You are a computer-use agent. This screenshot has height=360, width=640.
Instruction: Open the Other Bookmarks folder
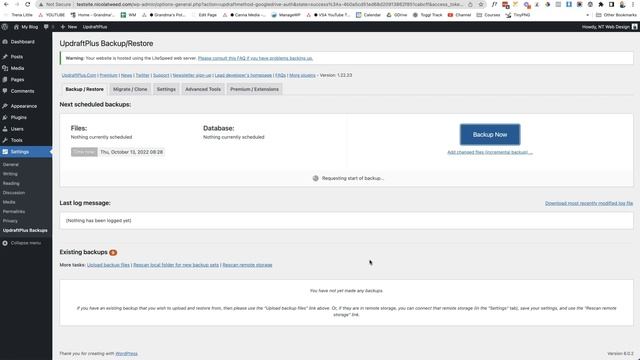pos(616,15)
